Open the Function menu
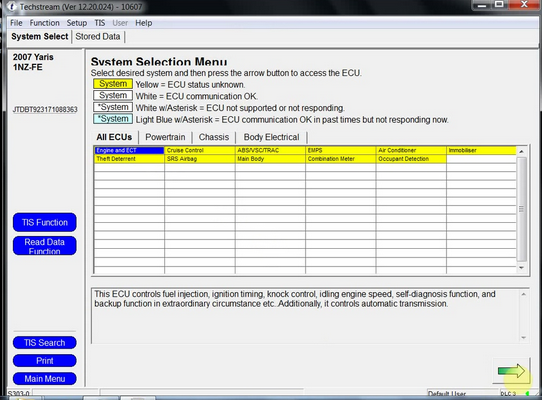Image resolution: width=542 pixels, height=400 pixels. pos(44,23)
